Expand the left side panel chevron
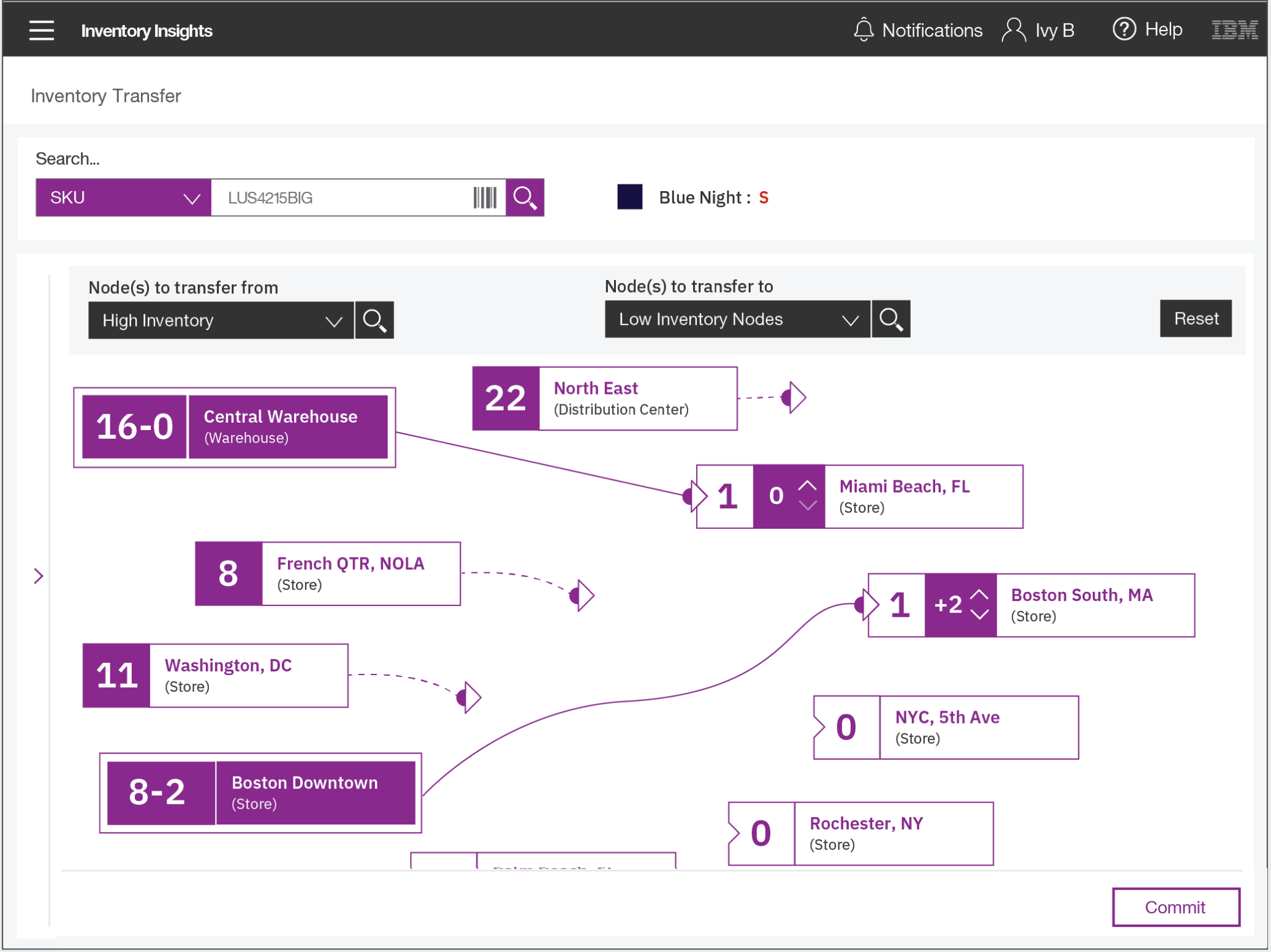This screenshot has width=1271, height=952. click(x=39, y=576)
